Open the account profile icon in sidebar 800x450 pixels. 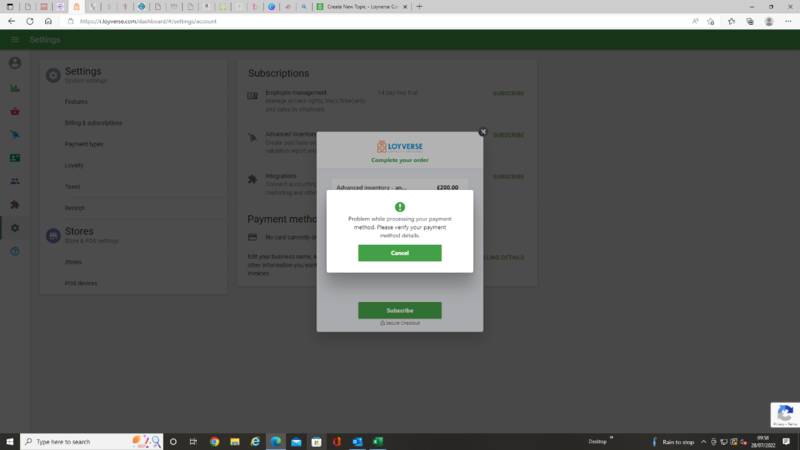pos(15,63)
